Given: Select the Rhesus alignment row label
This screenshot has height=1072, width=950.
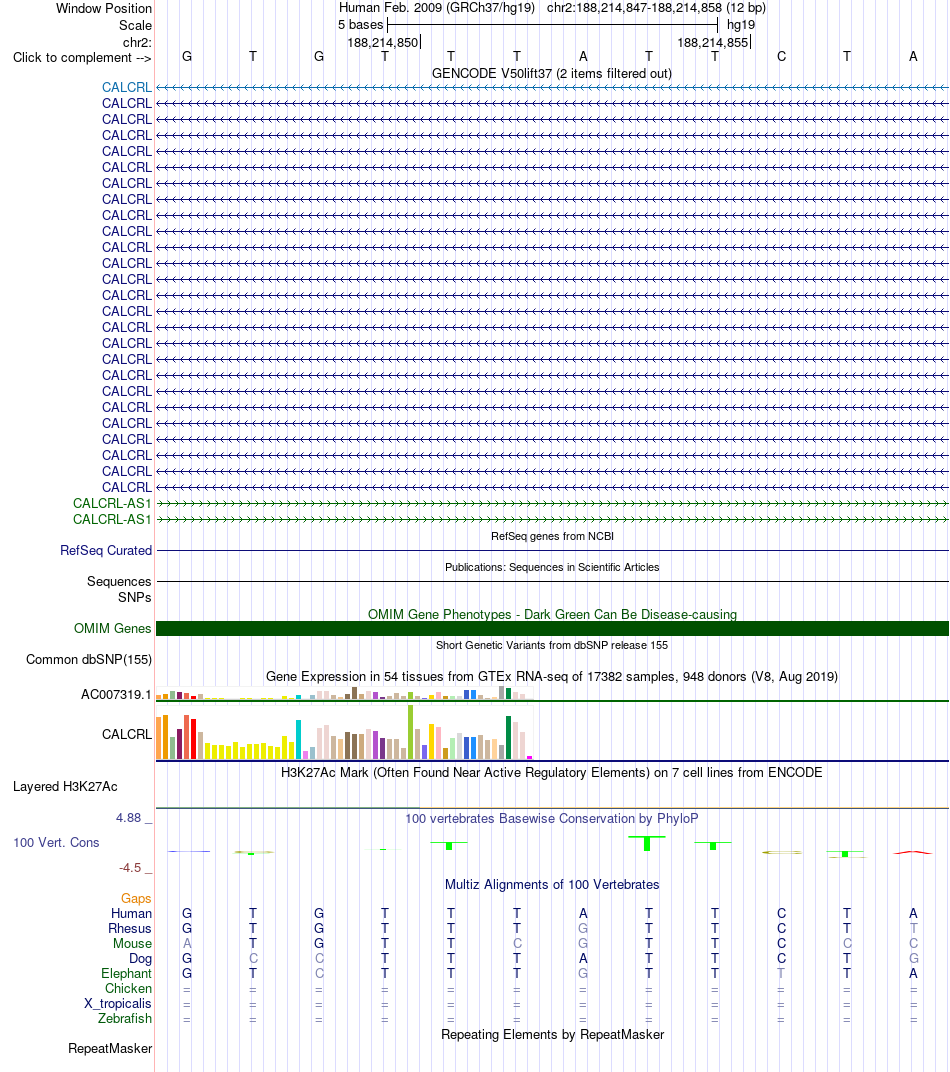Looking at the screenshot, I should 130,928.
